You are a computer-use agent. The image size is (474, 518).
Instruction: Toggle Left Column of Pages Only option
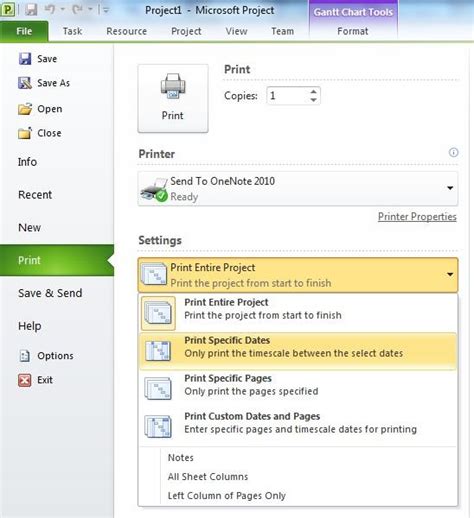coord(227,496)
